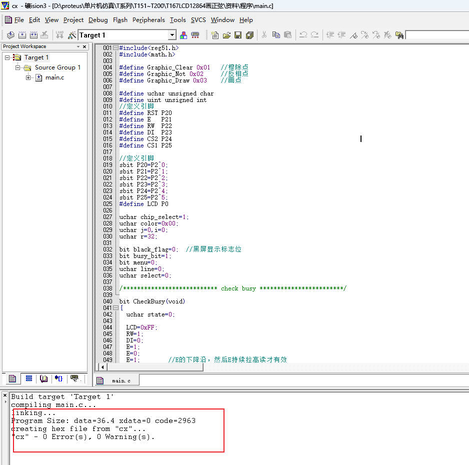Viewport: 469px width, 465px height.
Task: Collapse the Source Group 1 folder
Action: coord(18,68)
